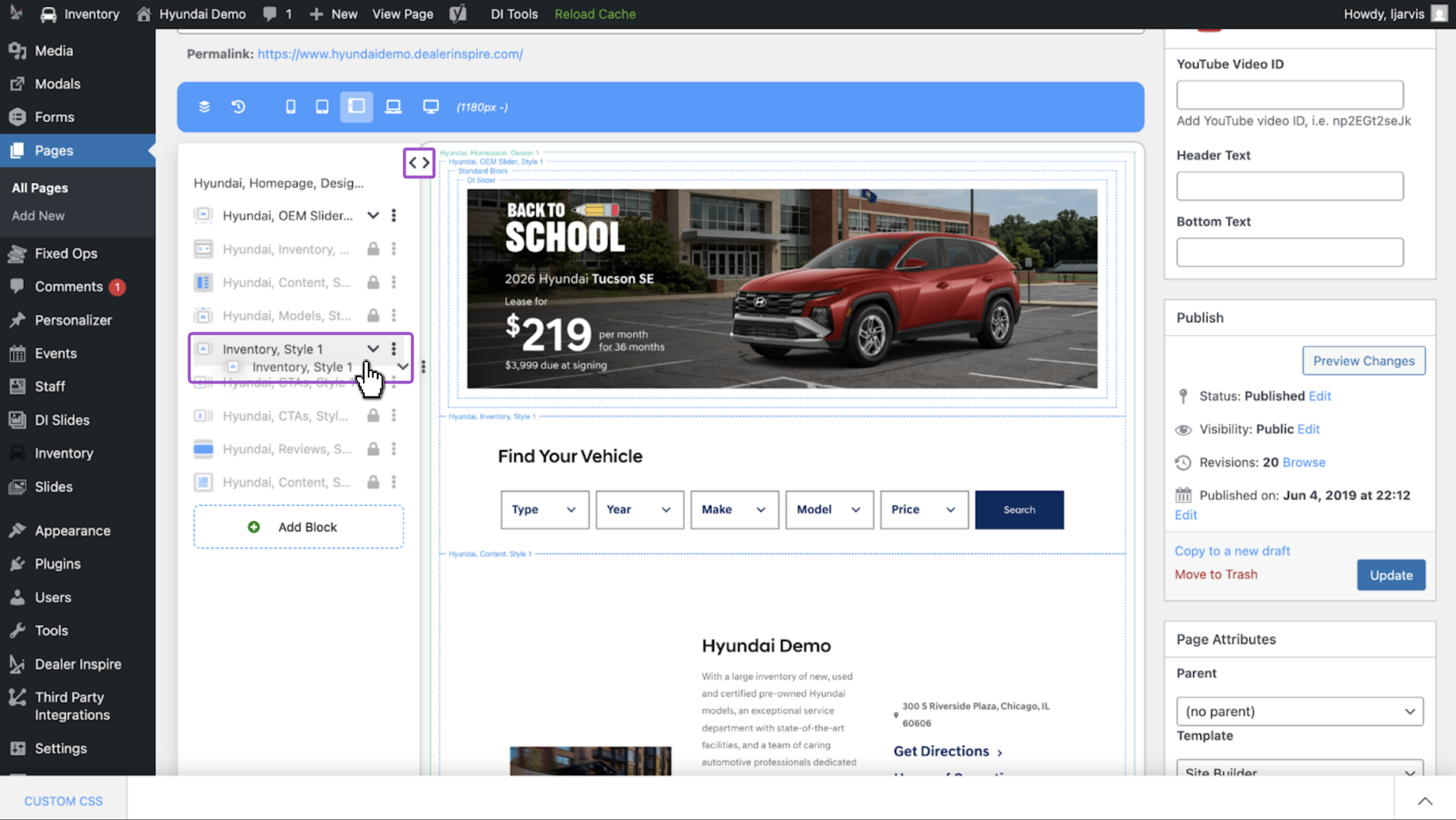Toggle the lock on Hyundai, Reviews block

pyautogui.click(x=373, y=449)
